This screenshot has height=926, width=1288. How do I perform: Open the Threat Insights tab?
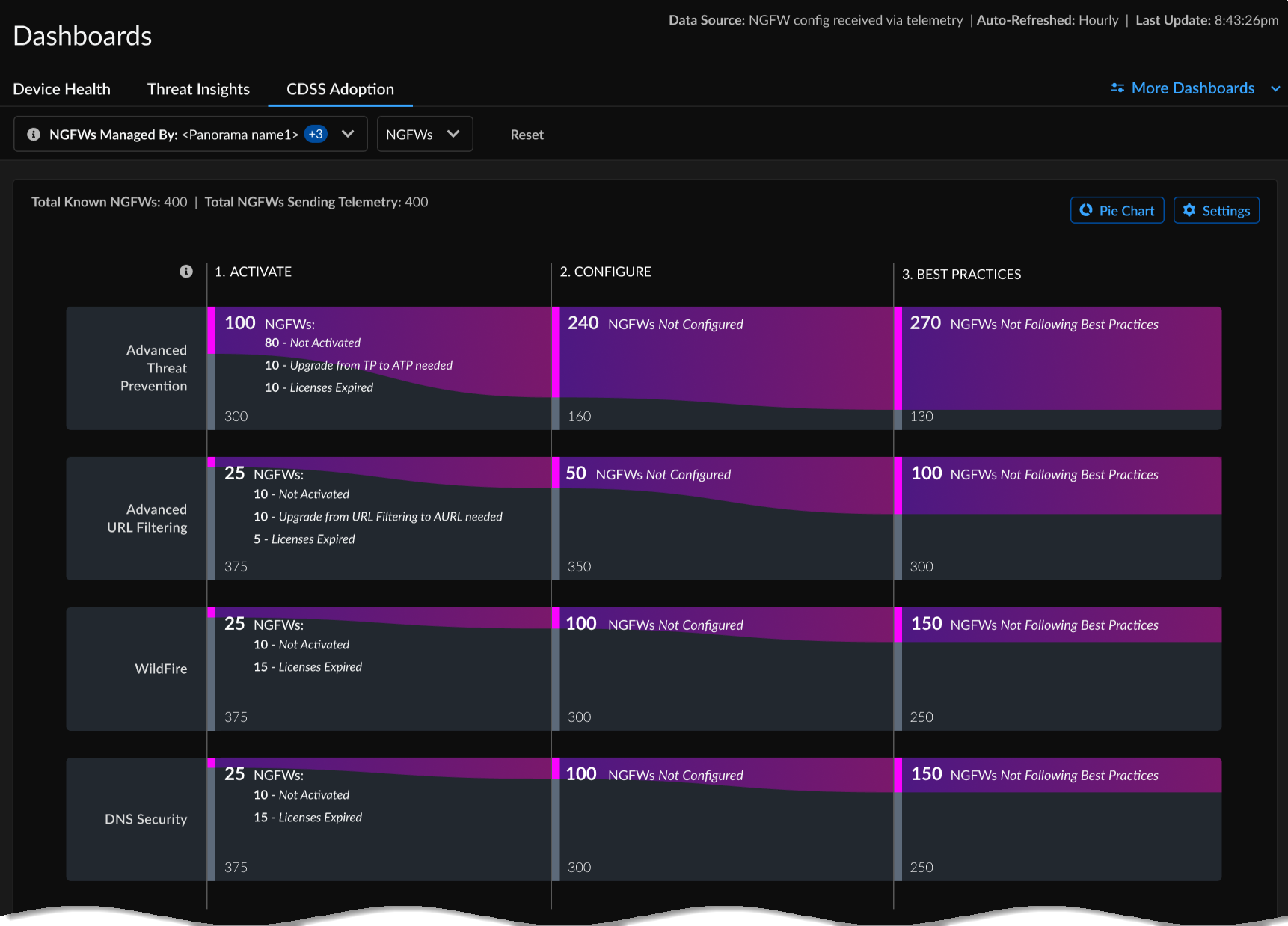tap(198, 88)
